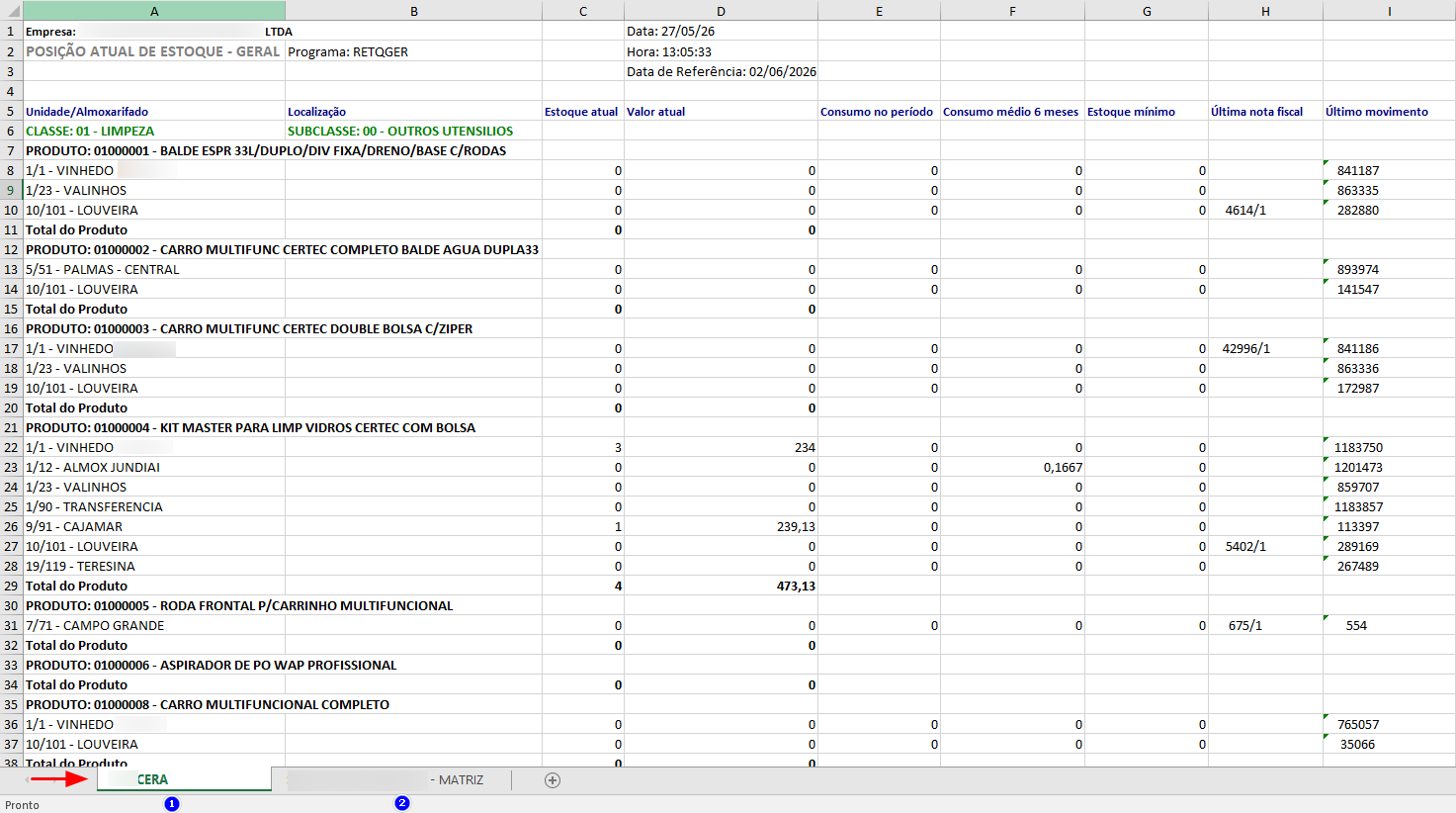Image resolution: width=1456 pixels, height=813 pixels.
Task: Click the value 239,13 in Valor atual
Action: click(x=721, y=526)
